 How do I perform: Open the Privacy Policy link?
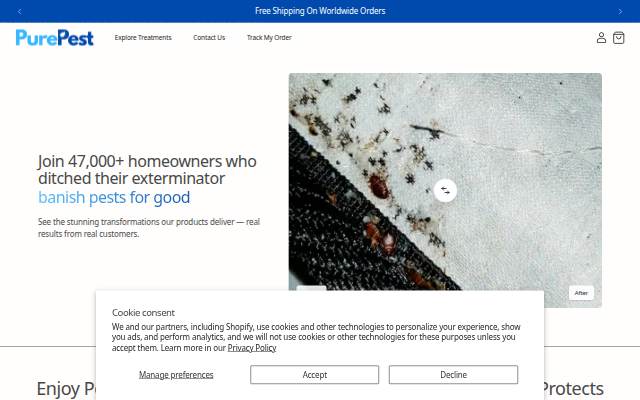coord(252,348)
